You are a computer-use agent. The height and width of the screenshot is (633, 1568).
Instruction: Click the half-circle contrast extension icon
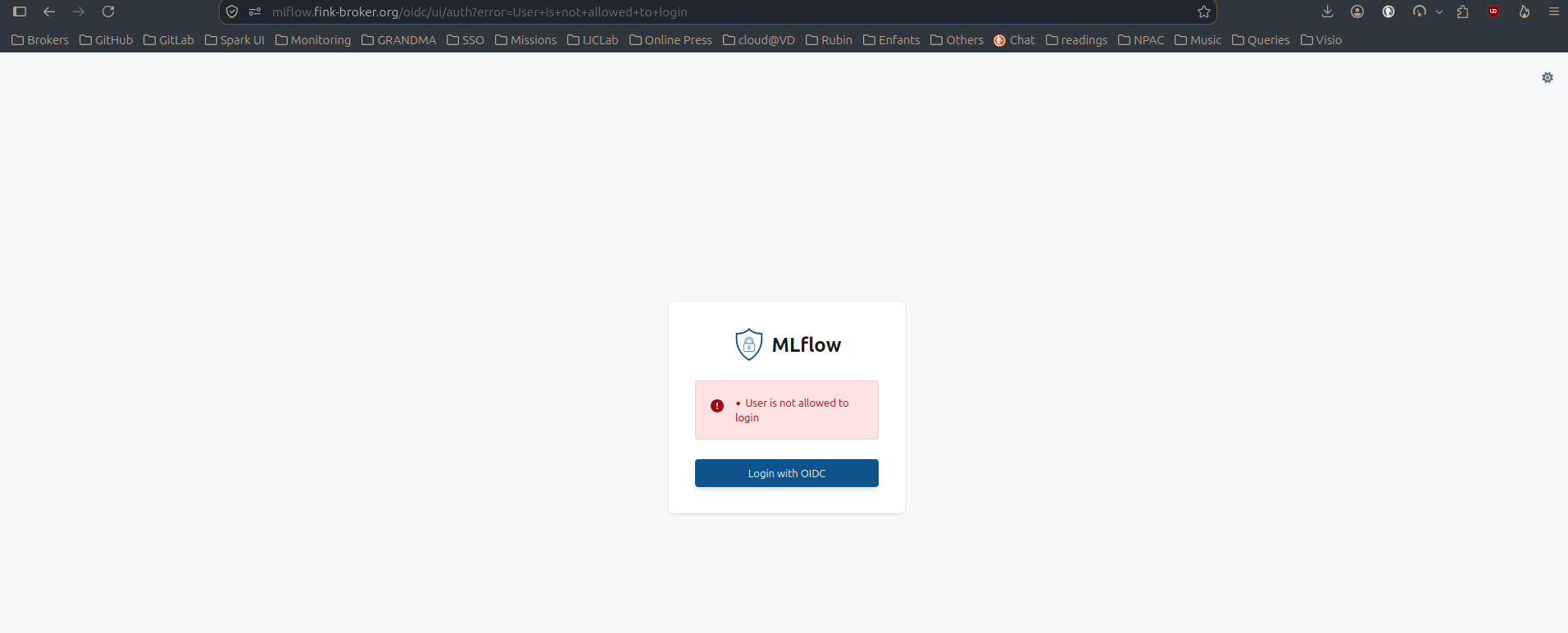(x=1388, y=11)
